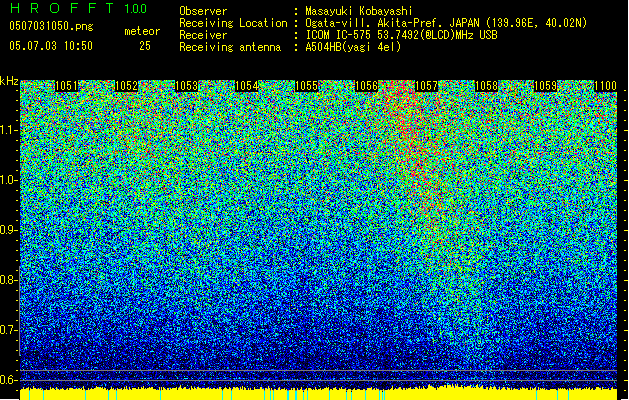Click the 1100 time marker
Viewport: 629px width, 400px height.
coord(605,86)
